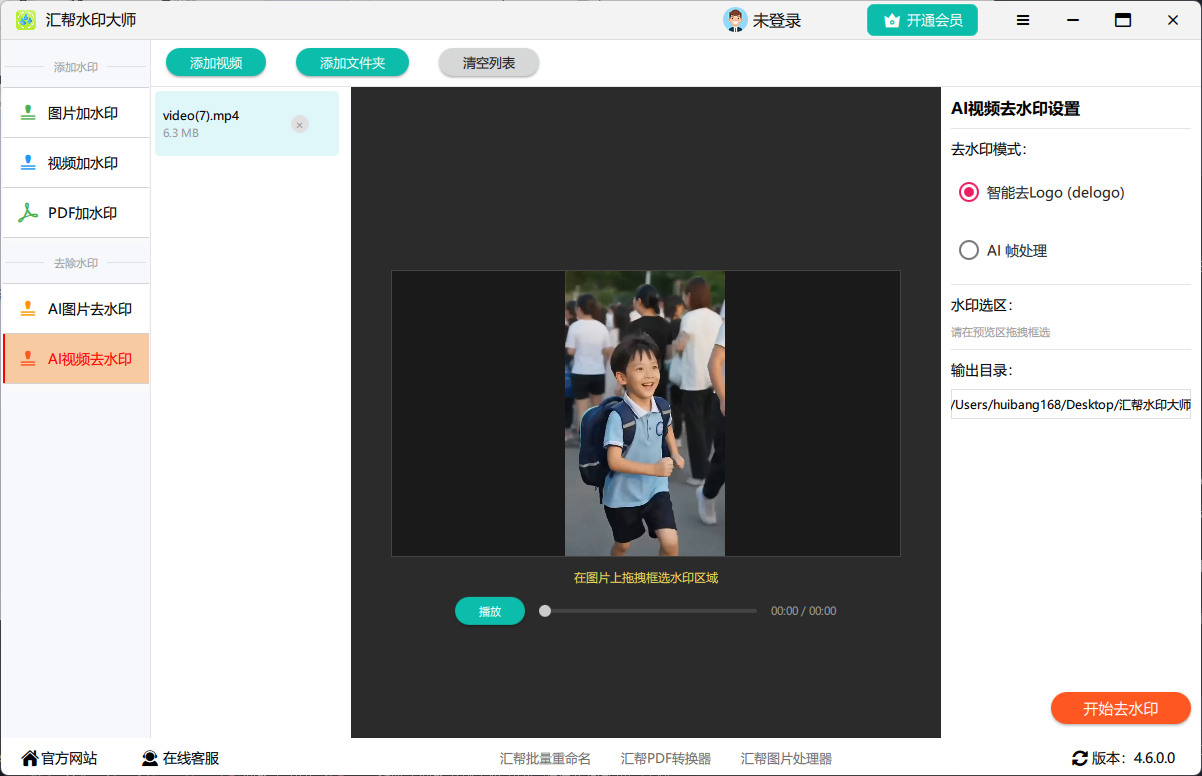This screenshot has height=776, width=1202.
Task: Click the PDF icon of PDF加水印
Action: coord(29,213)
